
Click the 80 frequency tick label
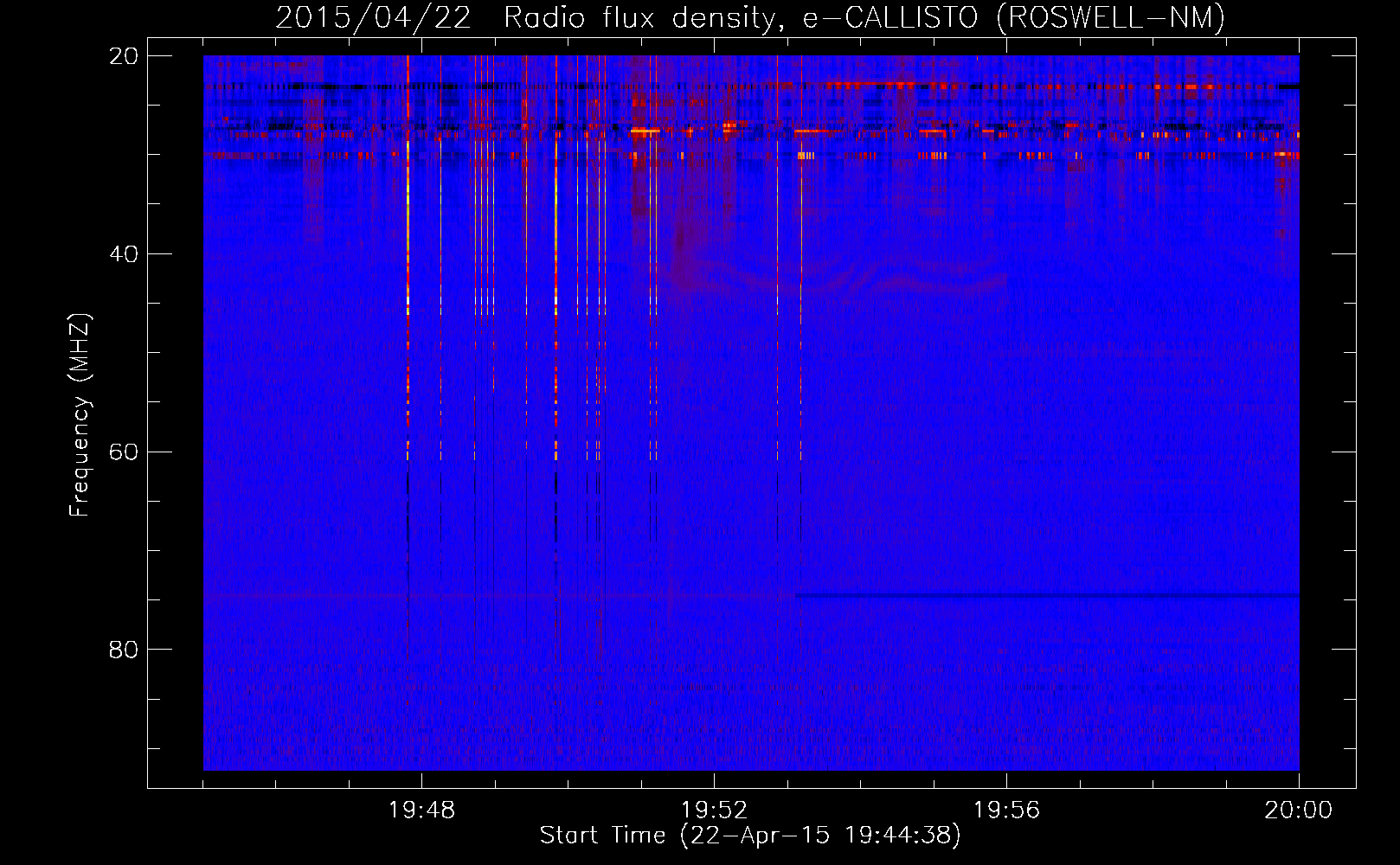click(x=124, y=650)
